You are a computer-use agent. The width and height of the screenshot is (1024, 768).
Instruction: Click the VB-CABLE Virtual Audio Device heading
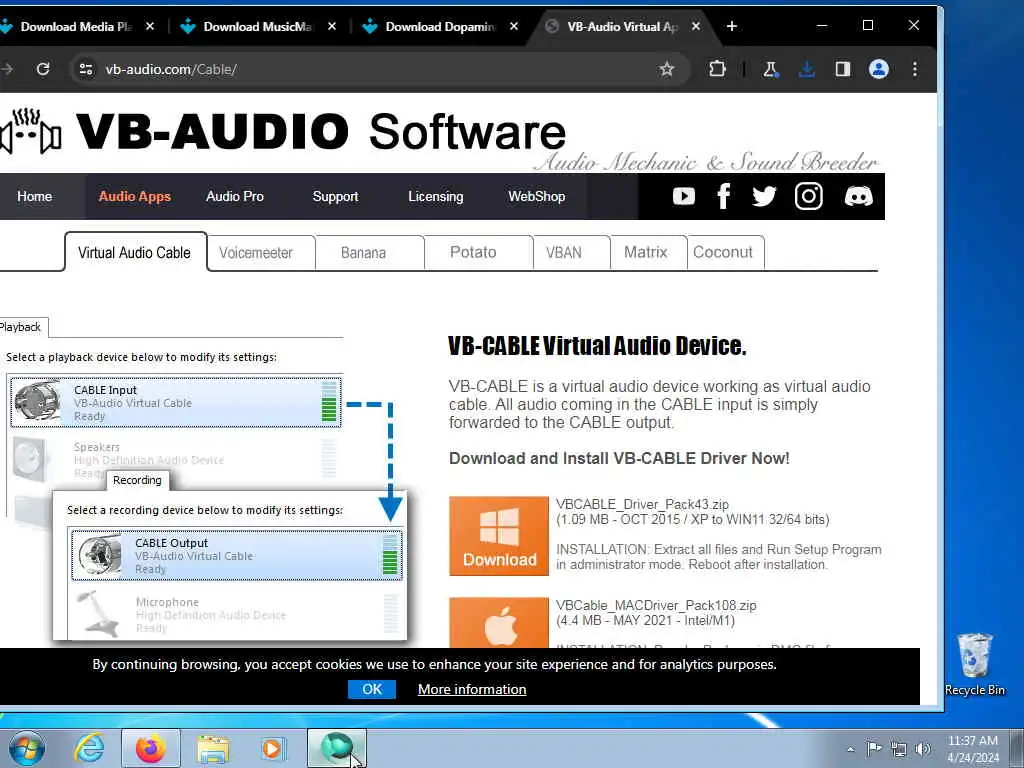597,345
